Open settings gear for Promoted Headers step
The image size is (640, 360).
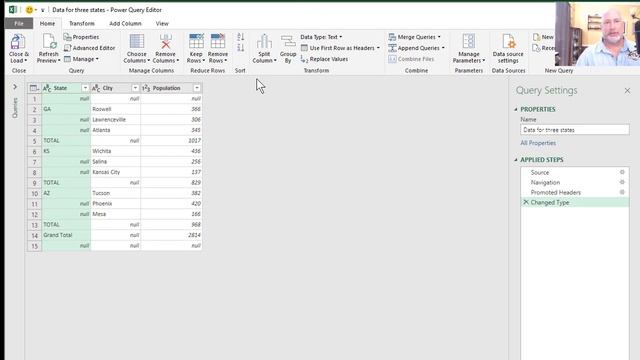pyautogui.click(x=622, y=192)
